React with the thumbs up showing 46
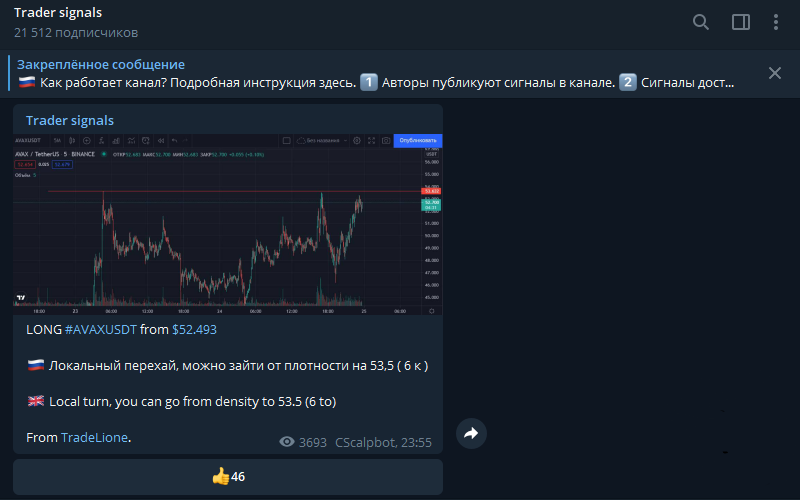The height and width of the screenshot is (500, 800). (228, 477)
